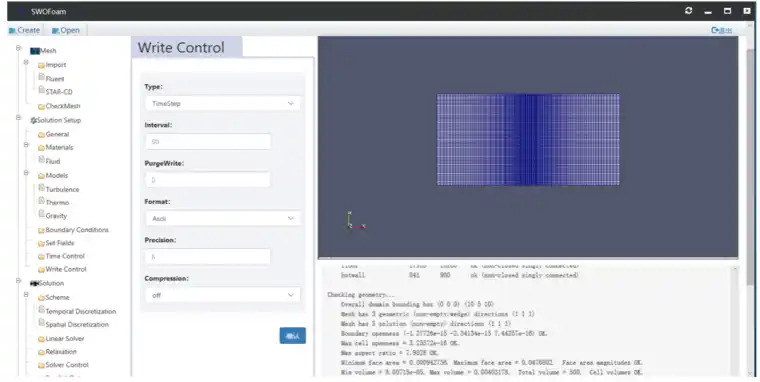Open the Relaxation tree item
The image size is (760, 382).
[x=57, y=351]
